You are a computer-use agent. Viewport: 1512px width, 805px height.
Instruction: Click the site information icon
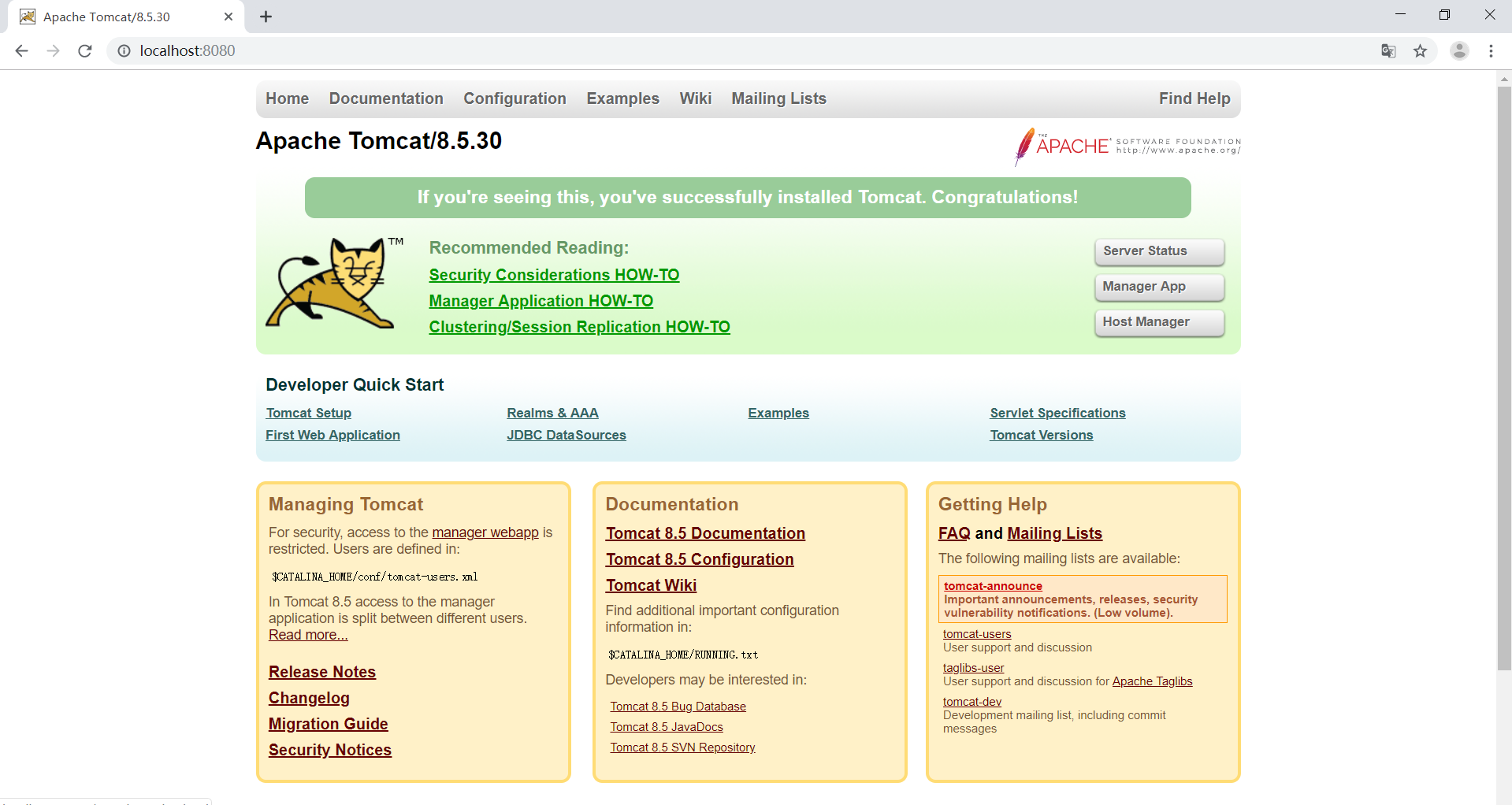[124, 51]
